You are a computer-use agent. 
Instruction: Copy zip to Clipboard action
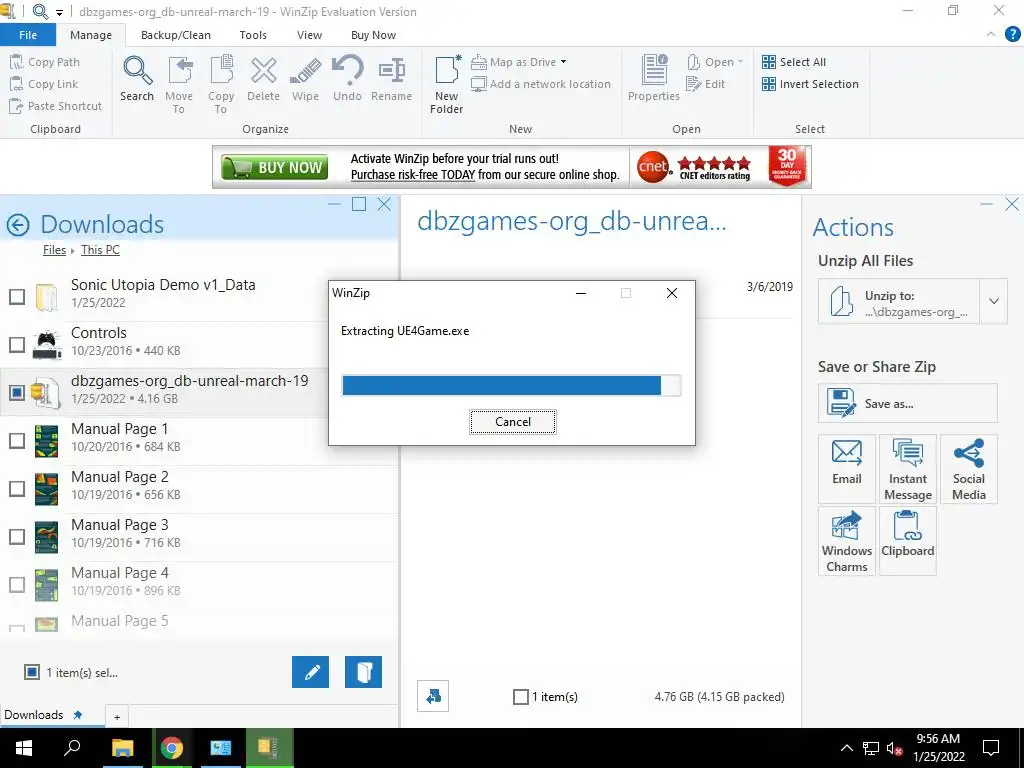[908, 541]
